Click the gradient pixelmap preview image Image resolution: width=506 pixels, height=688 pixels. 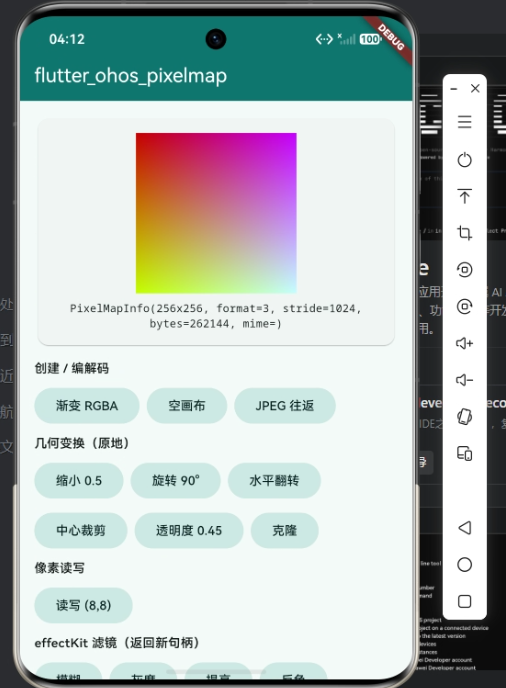coord(216,213)
